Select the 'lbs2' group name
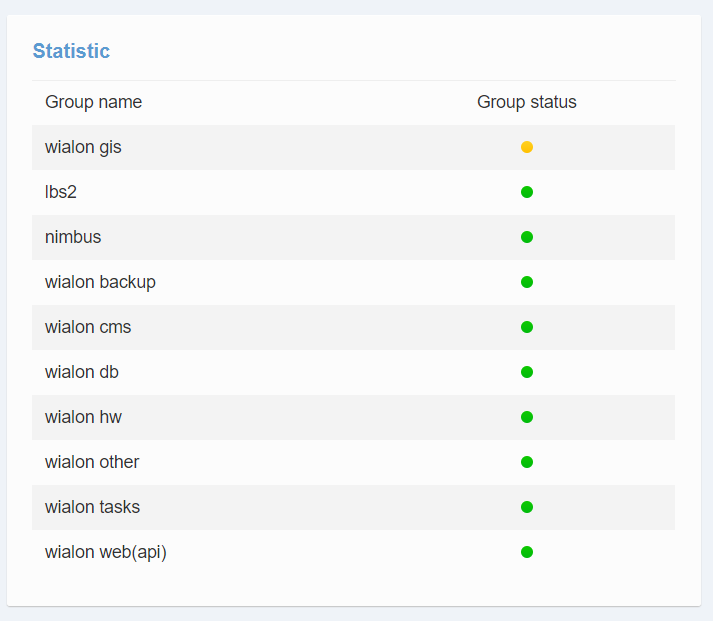Screen dimensions: 713x621 (60, 192)
